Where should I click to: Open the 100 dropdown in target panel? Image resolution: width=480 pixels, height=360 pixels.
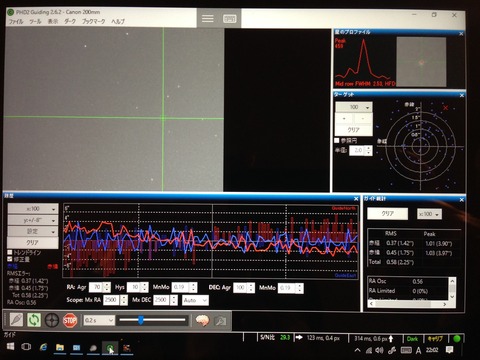pos(354,107)
